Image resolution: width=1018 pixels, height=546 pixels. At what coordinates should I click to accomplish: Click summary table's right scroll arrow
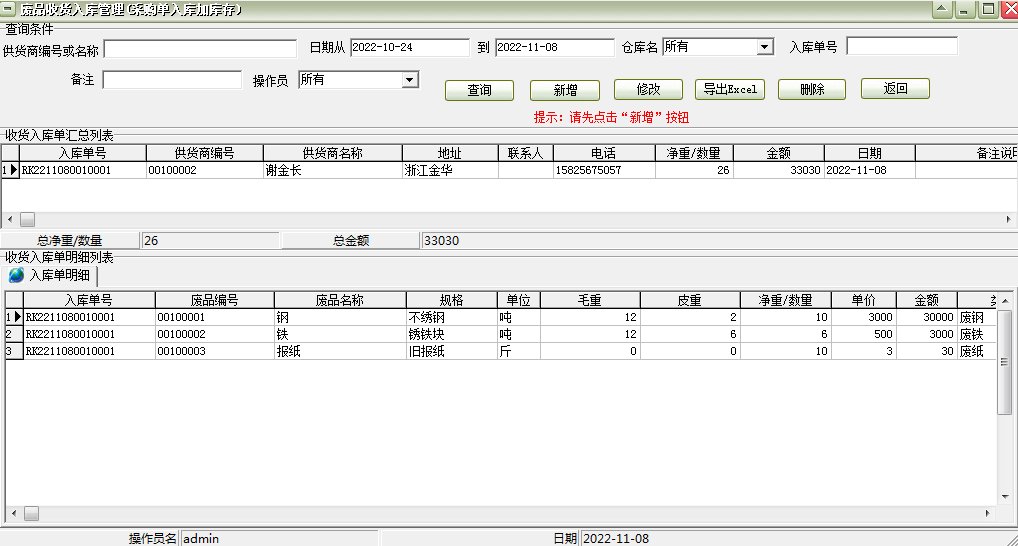[x=1008, y=219]
